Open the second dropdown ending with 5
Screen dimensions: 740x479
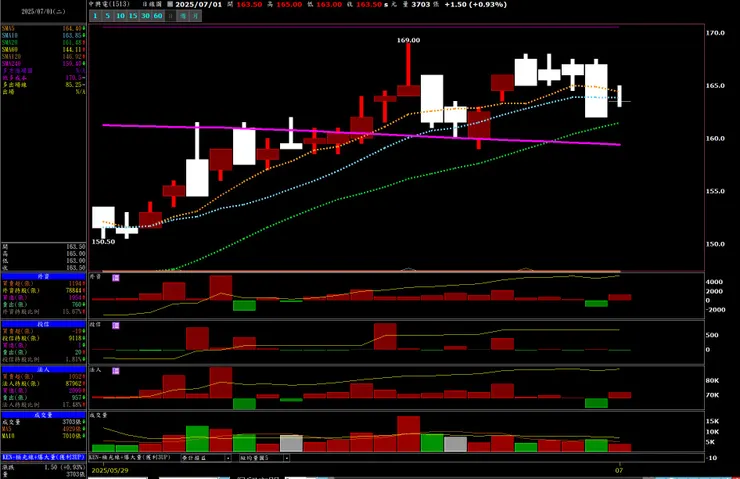(x=264, y=458)
